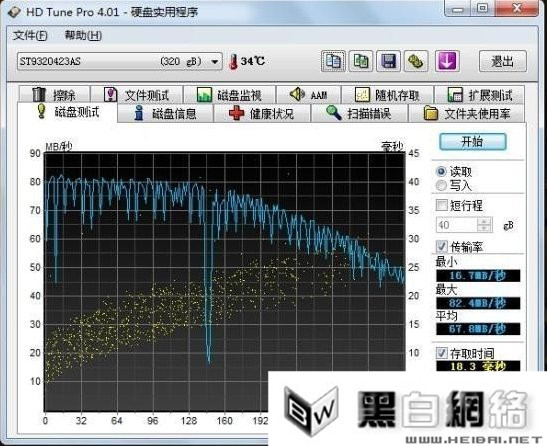Open the 随机存取 tab

[387, 95]
